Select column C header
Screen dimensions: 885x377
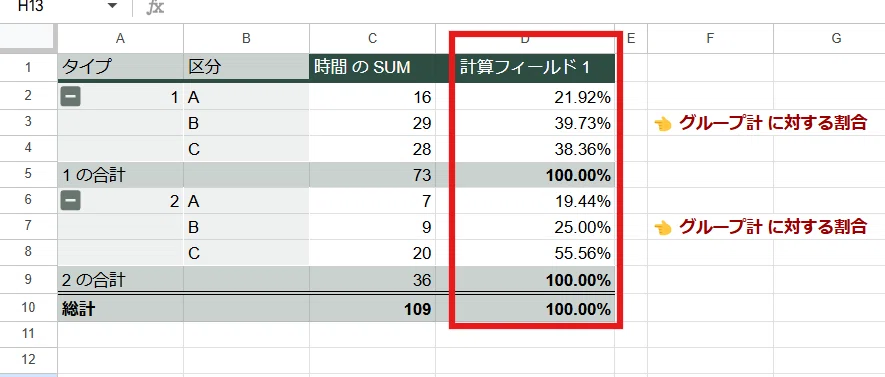pos(373,38)
